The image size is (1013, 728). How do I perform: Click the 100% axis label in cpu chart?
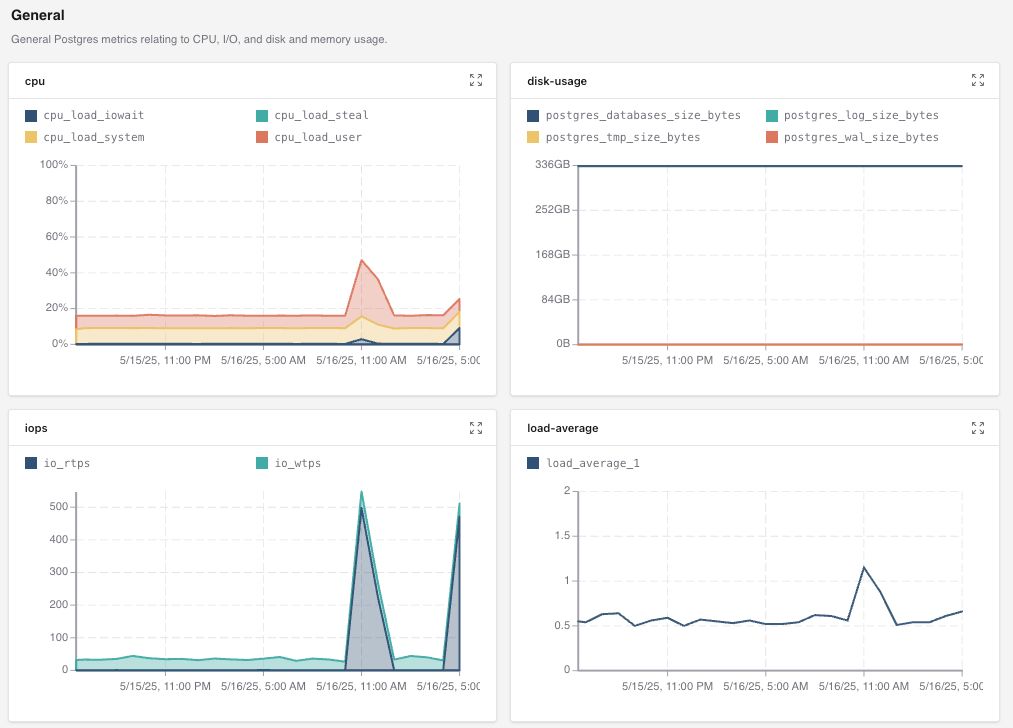coord(54,165)
